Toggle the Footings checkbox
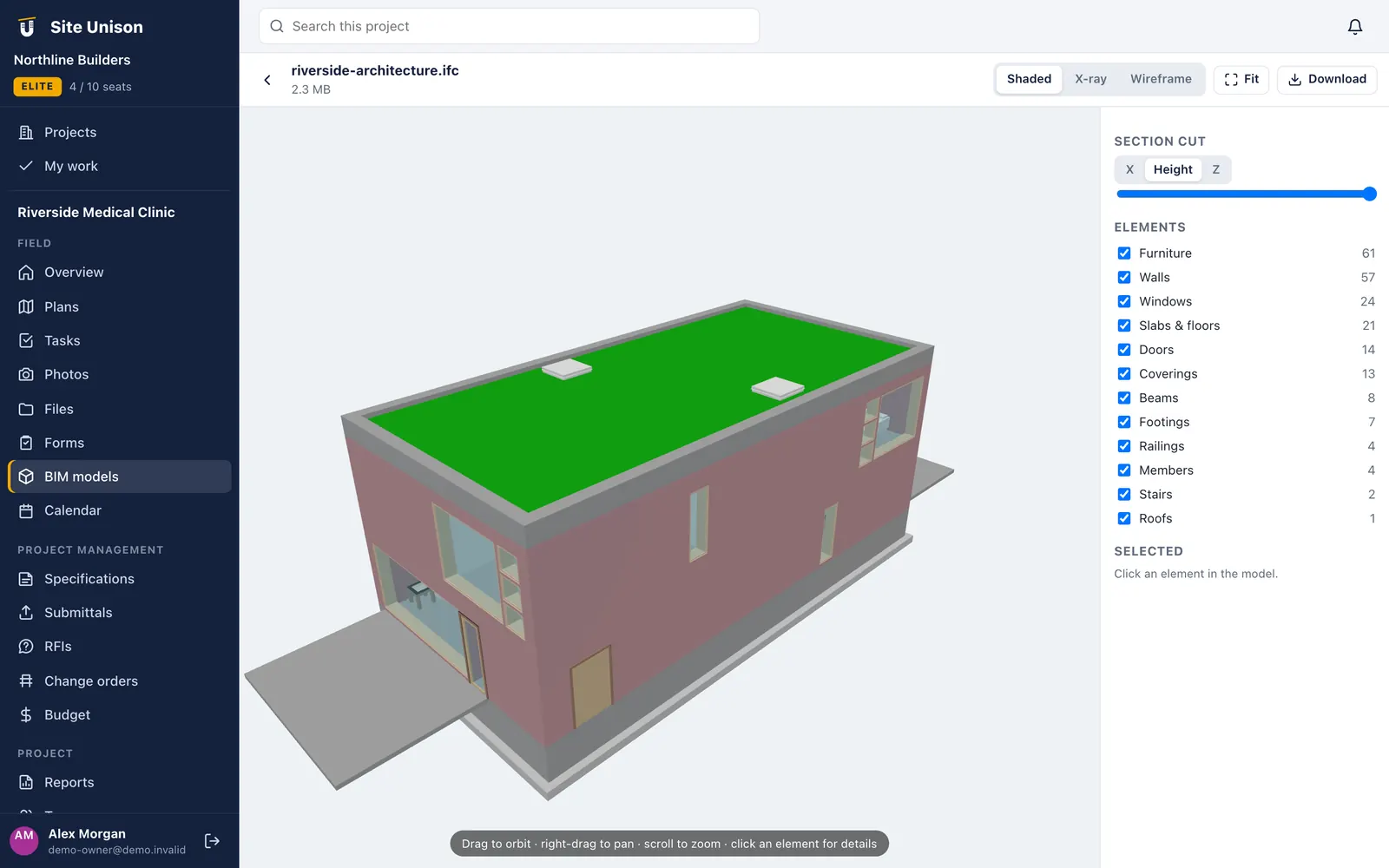 [x=1124, y=422]
